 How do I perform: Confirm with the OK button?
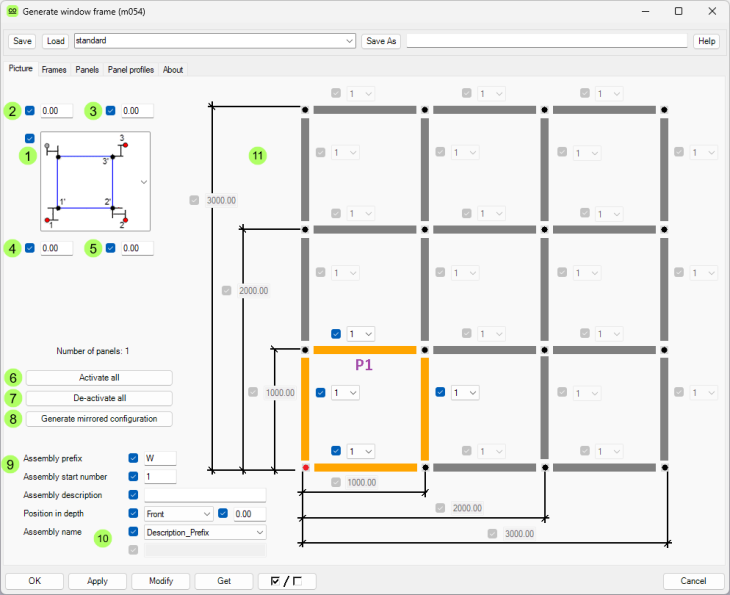(x=34, y=581)
